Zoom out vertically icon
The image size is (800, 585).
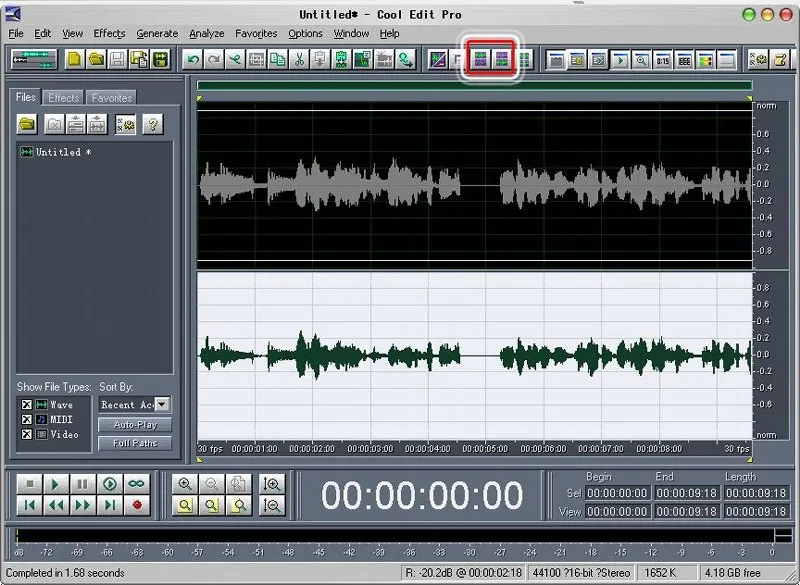point(272,505)
